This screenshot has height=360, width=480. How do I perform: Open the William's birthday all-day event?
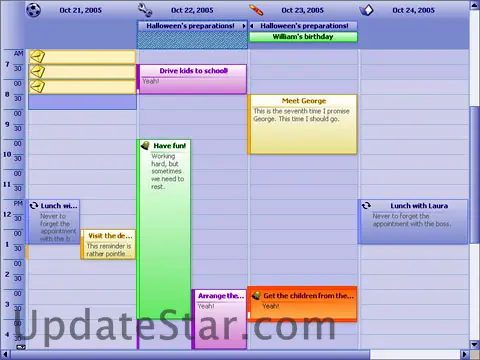303,37
